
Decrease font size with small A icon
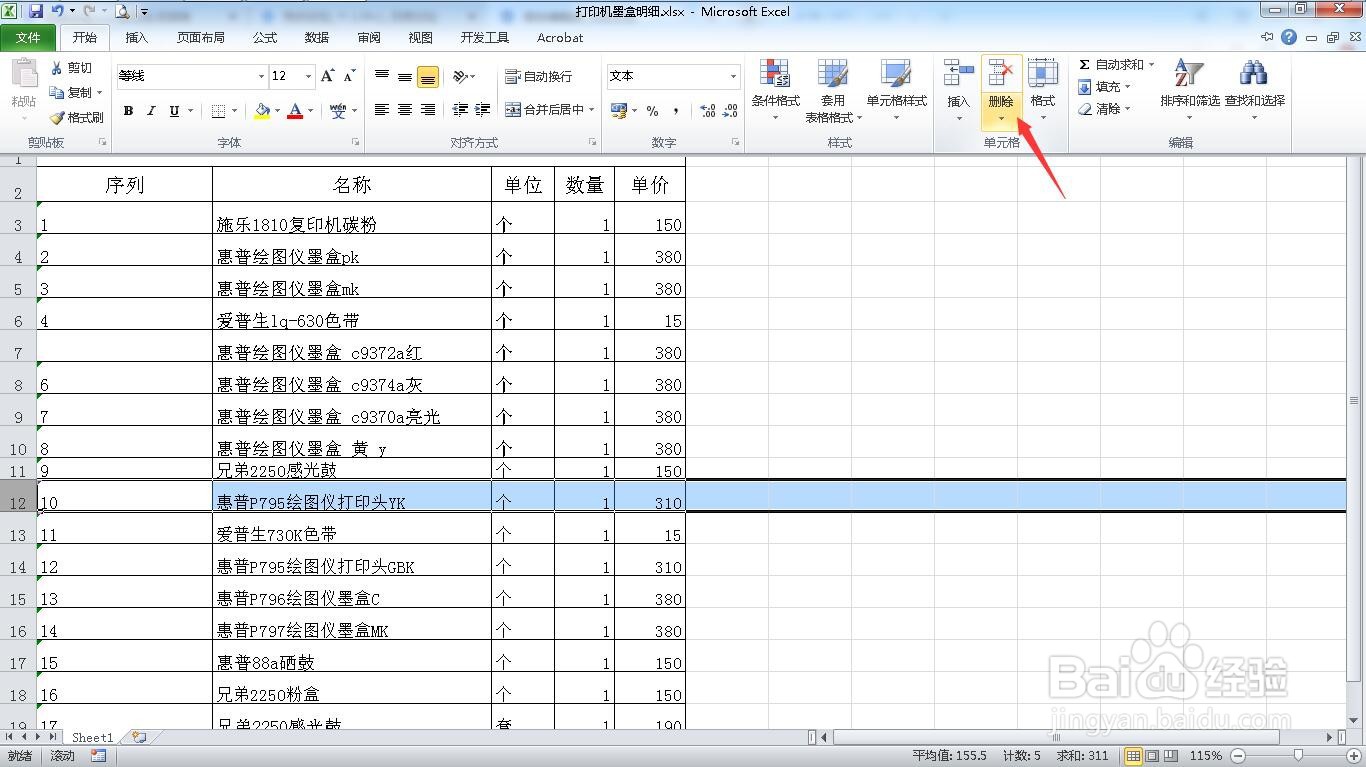point(349,76)
